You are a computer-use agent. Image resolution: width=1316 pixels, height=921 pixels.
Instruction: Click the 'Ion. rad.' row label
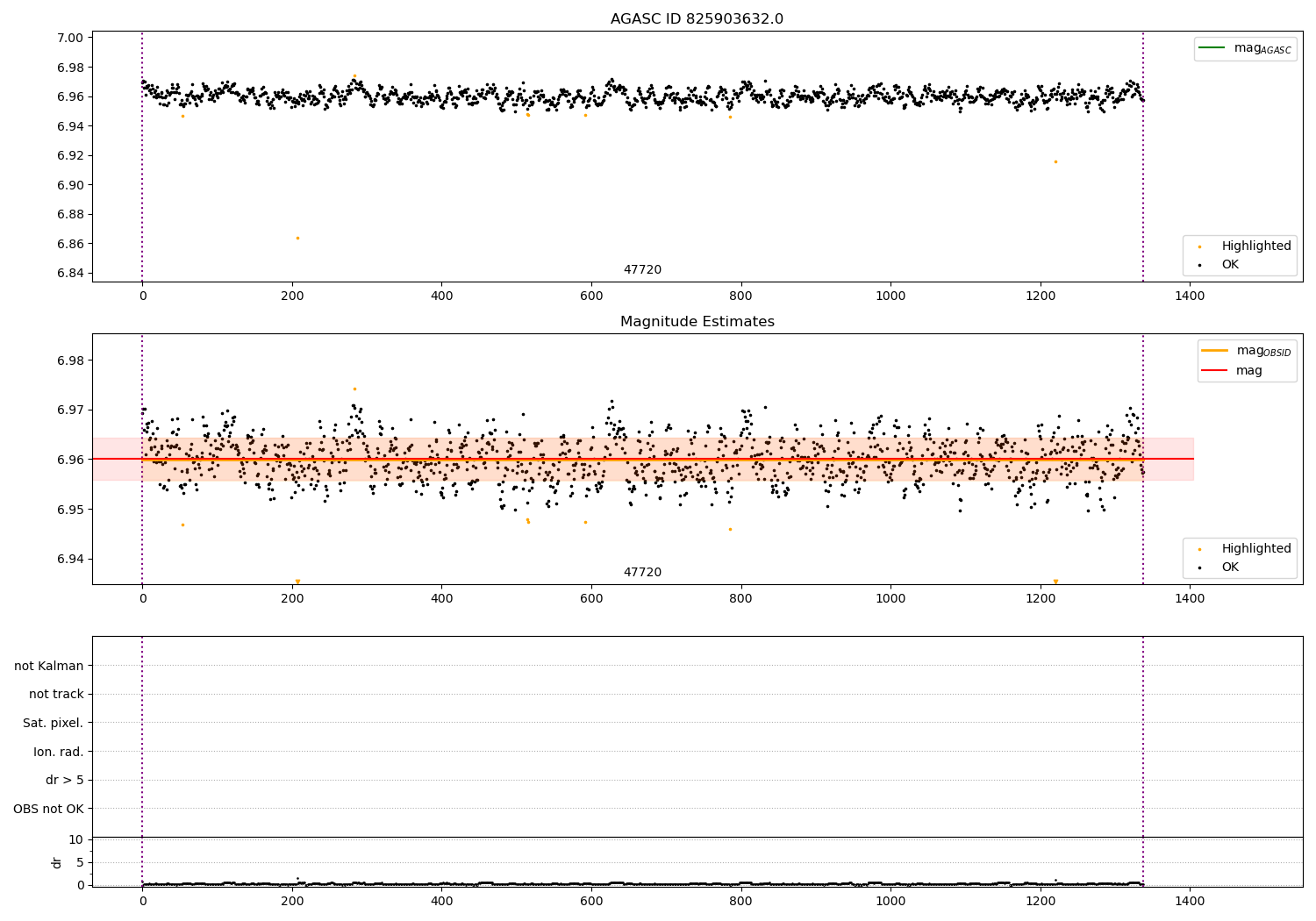[x=59, y=752]
